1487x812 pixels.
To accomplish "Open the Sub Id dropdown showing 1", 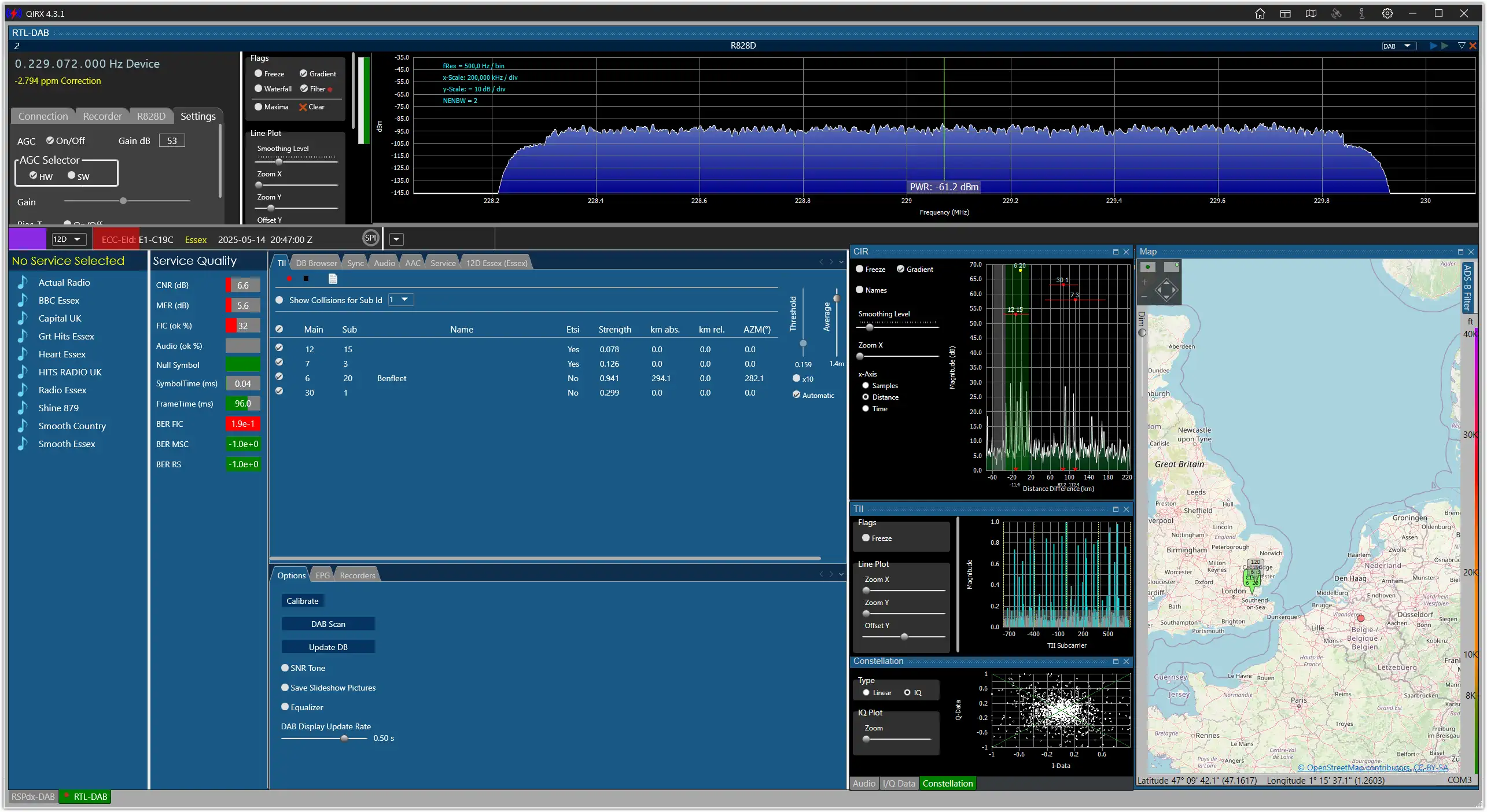I will pos(400,300).
